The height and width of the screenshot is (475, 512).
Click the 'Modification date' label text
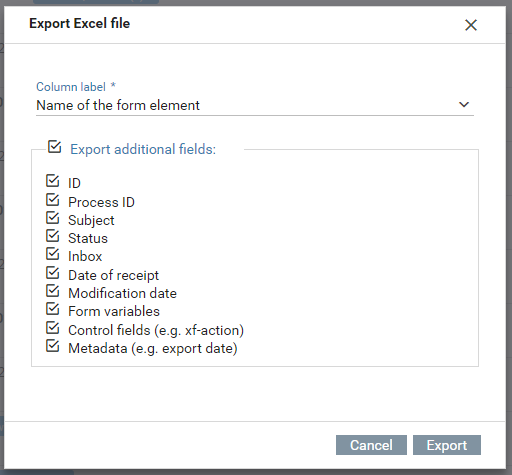(x=122, y=293)
